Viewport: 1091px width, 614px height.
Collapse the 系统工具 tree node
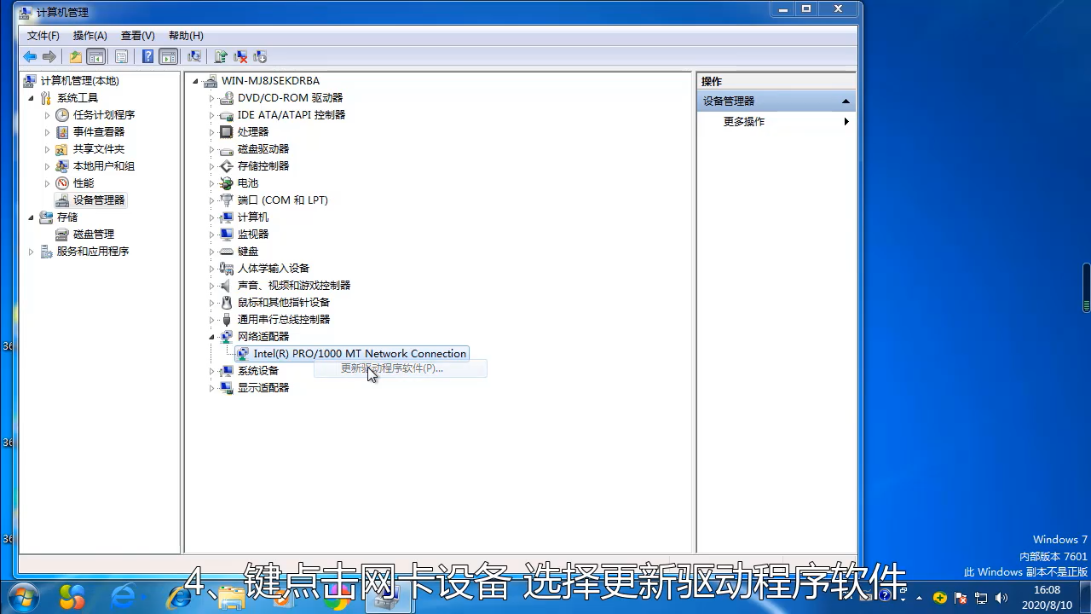[x=31, y=98]
